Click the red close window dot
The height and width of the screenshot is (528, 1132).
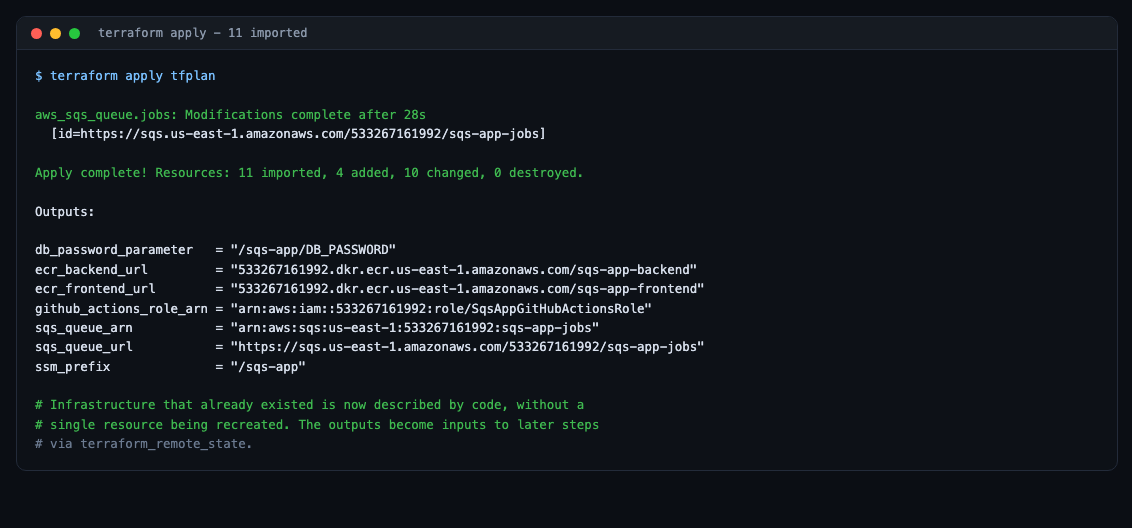(36, 33)
